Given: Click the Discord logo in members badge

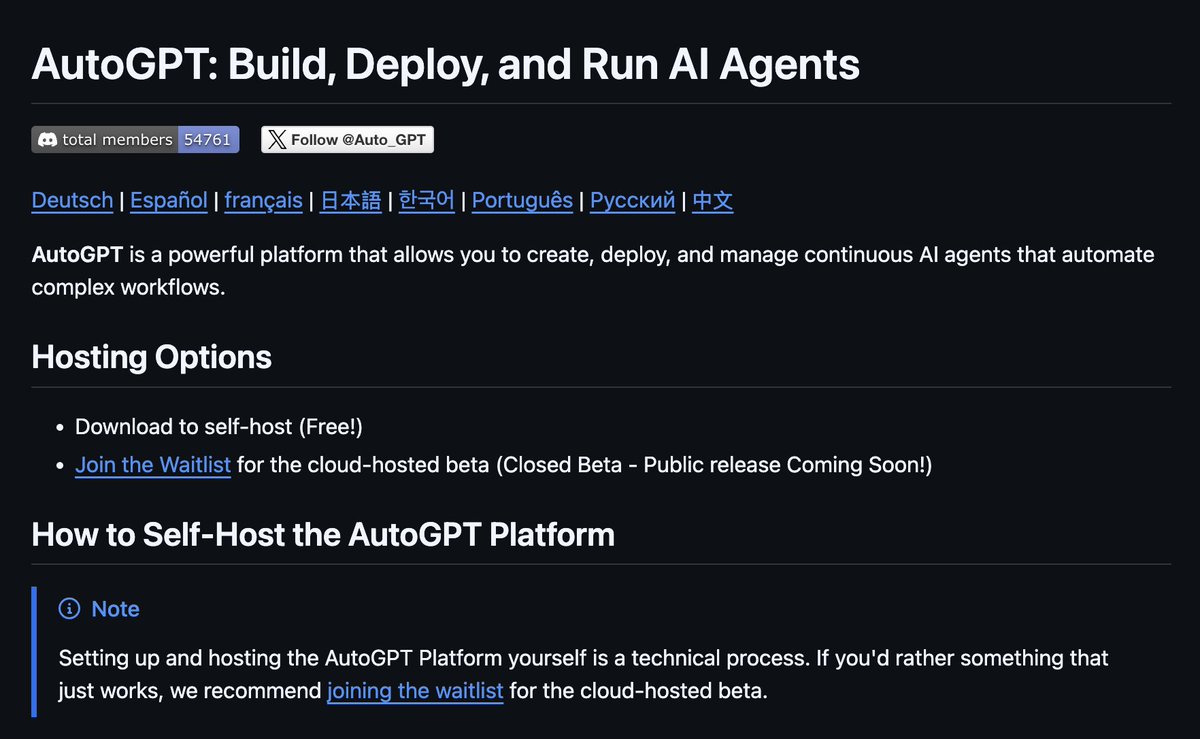Looking at the screenshot, I should click(x=47, y=140).
